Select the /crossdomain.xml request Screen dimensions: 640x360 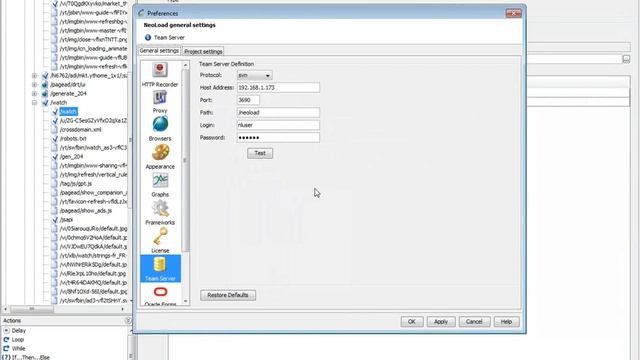(x=80, y=129)
